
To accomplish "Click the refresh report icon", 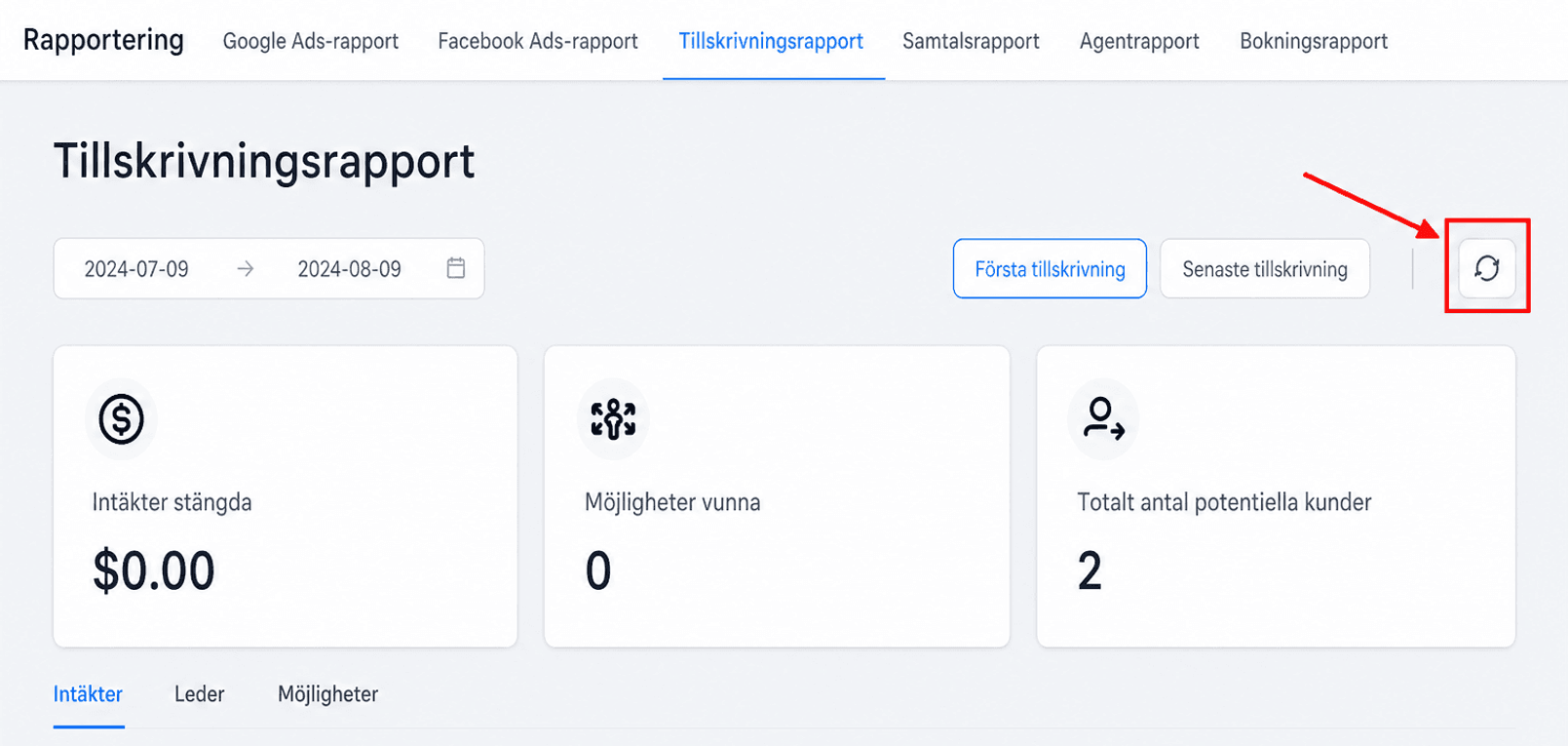I will pos(1486,268).
